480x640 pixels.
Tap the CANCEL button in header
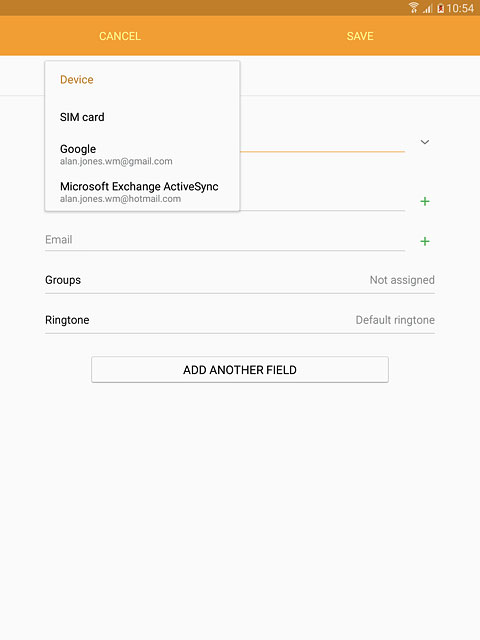pos(120,36)
